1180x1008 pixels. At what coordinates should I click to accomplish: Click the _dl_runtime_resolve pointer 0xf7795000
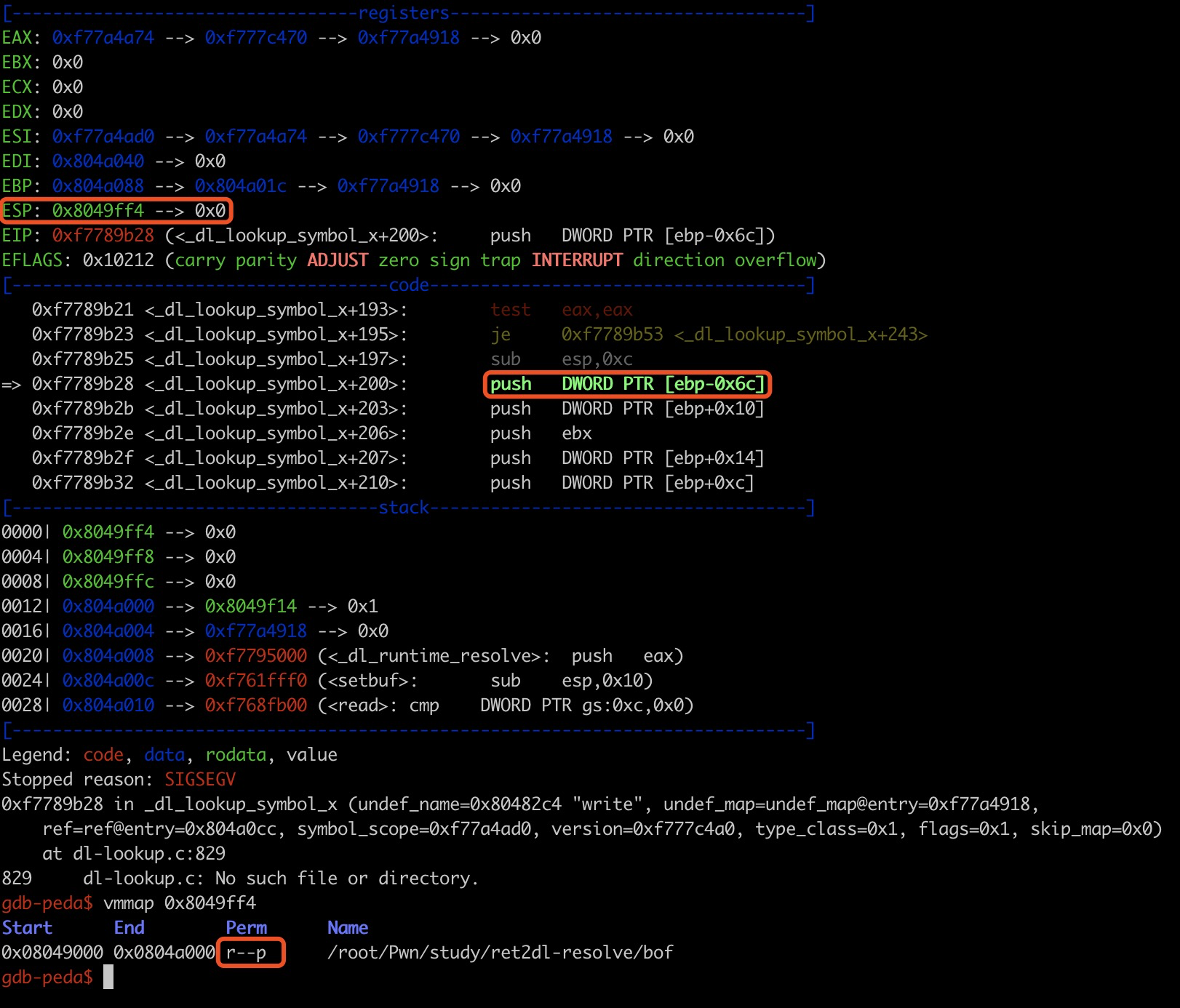point(256,656)
